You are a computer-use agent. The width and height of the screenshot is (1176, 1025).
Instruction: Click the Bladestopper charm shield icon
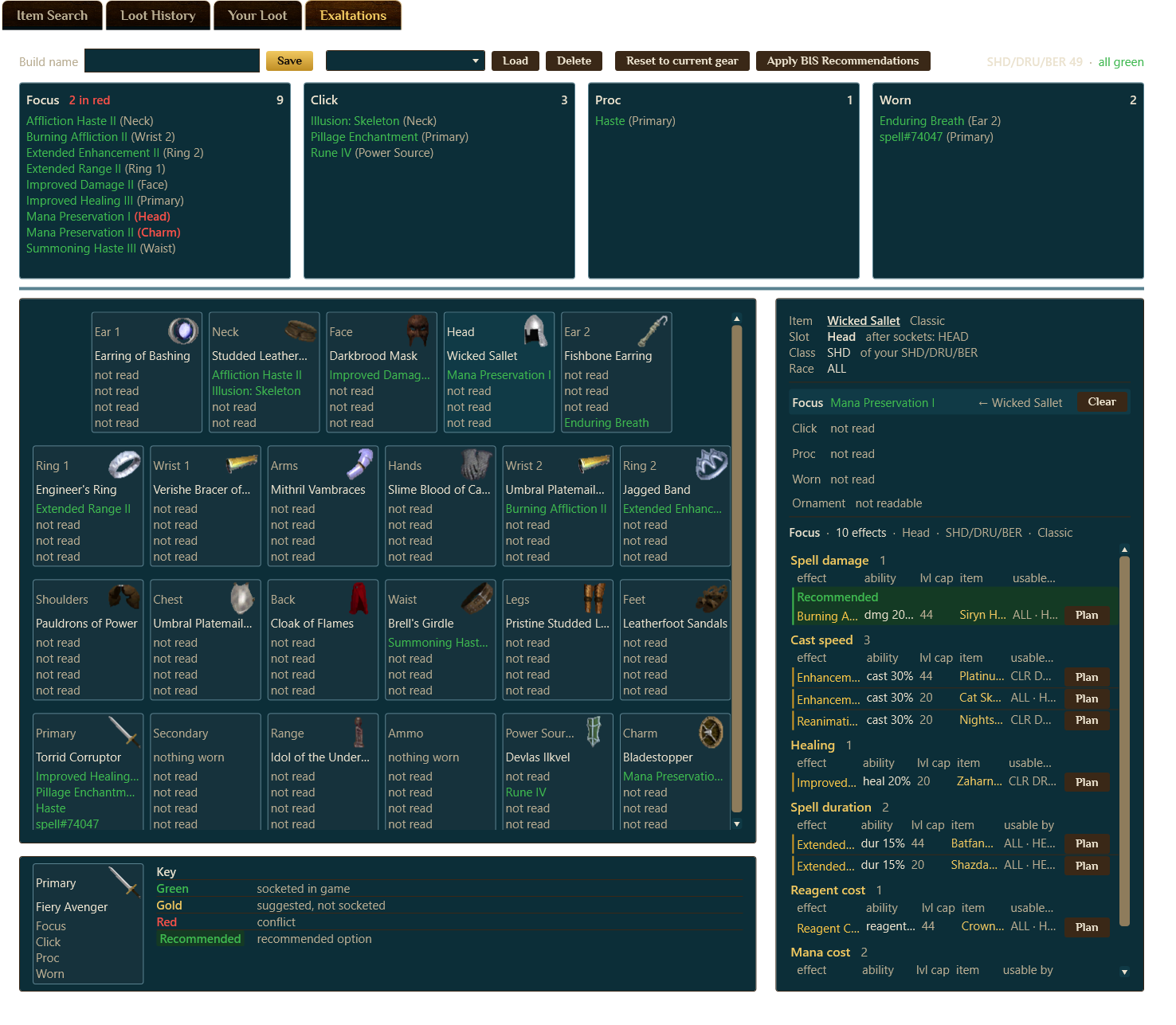point(711,732)
